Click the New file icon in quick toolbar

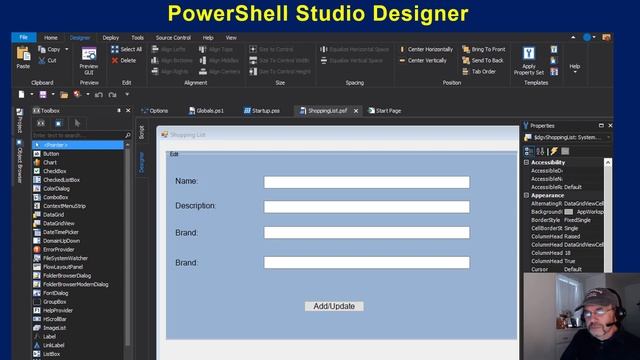pos(21,95)
